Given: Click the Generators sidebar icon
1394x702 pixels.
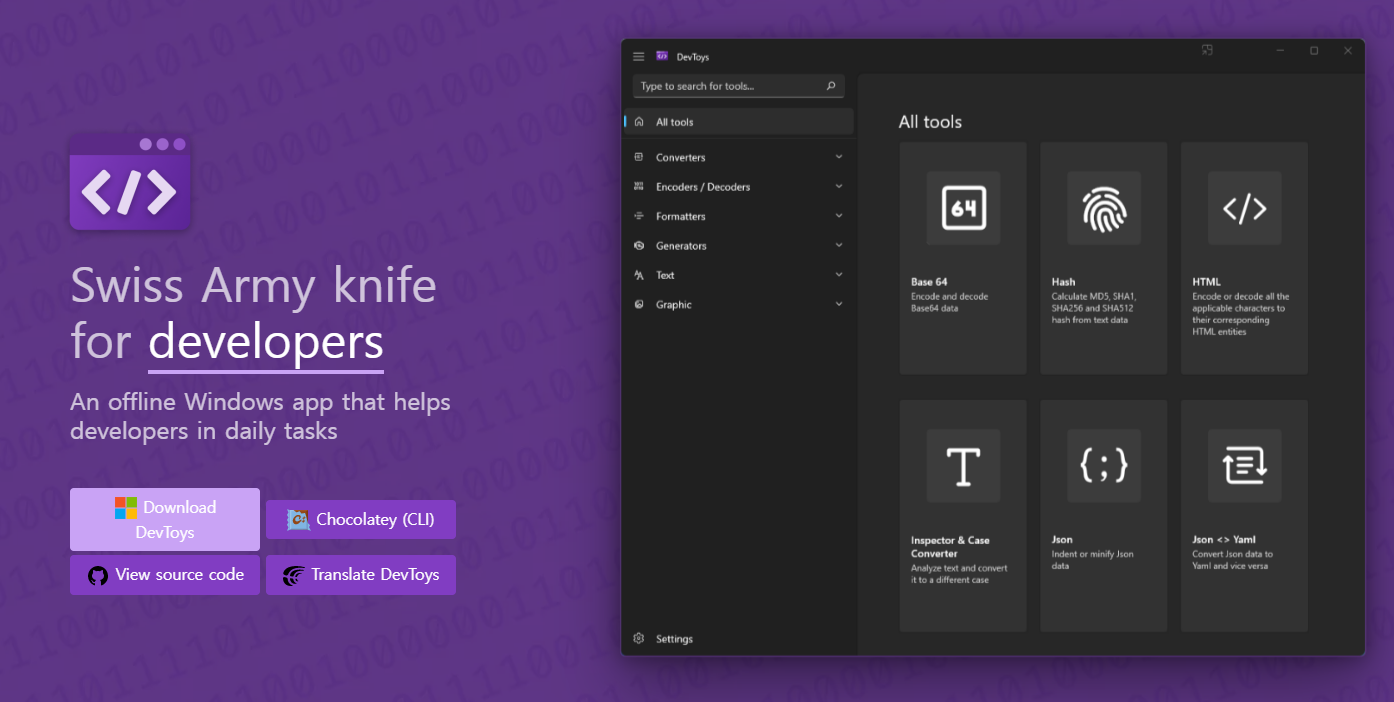Looking at the screenshot, I should [x=639, y=245].
